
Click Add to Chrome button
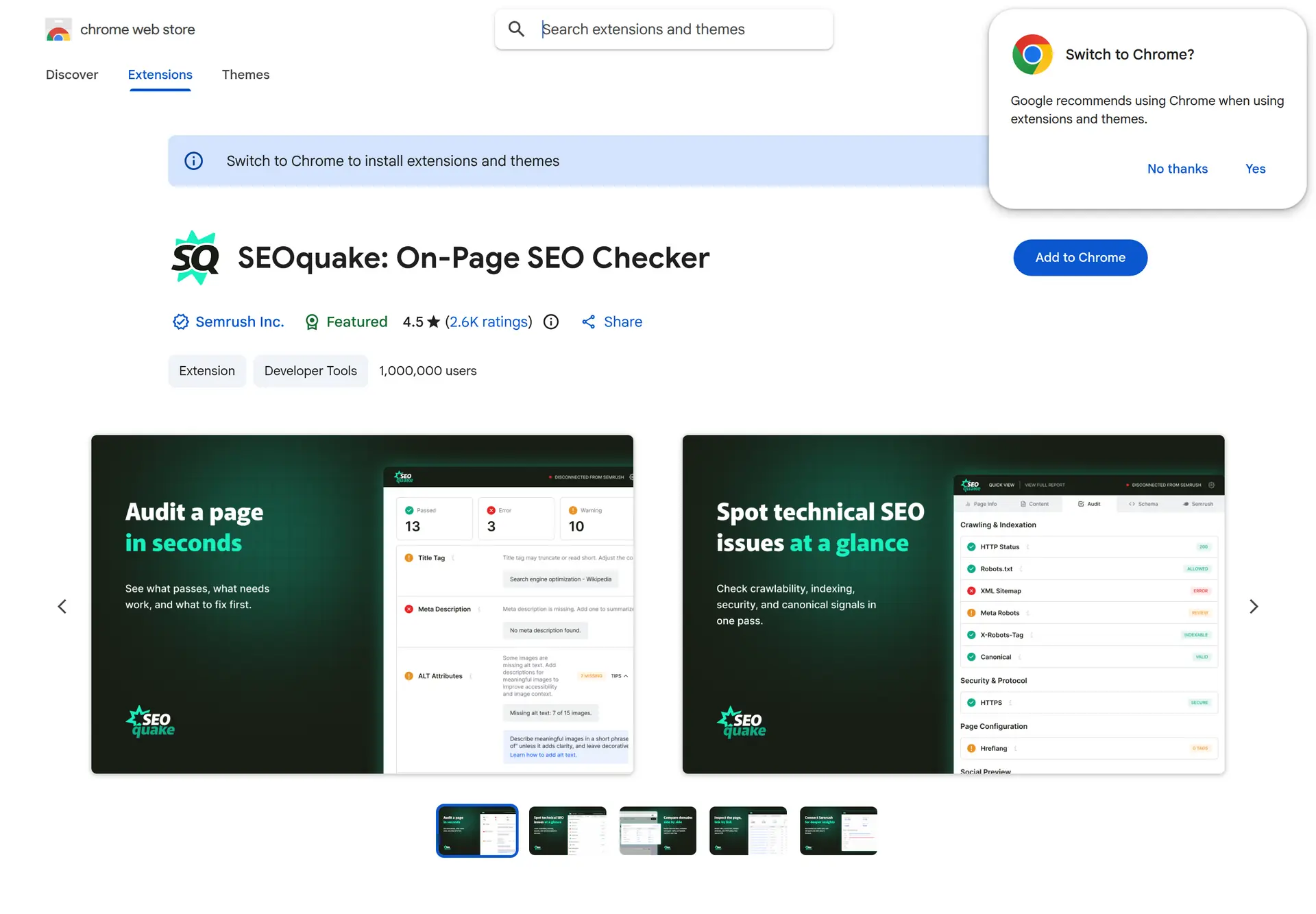1080,258
